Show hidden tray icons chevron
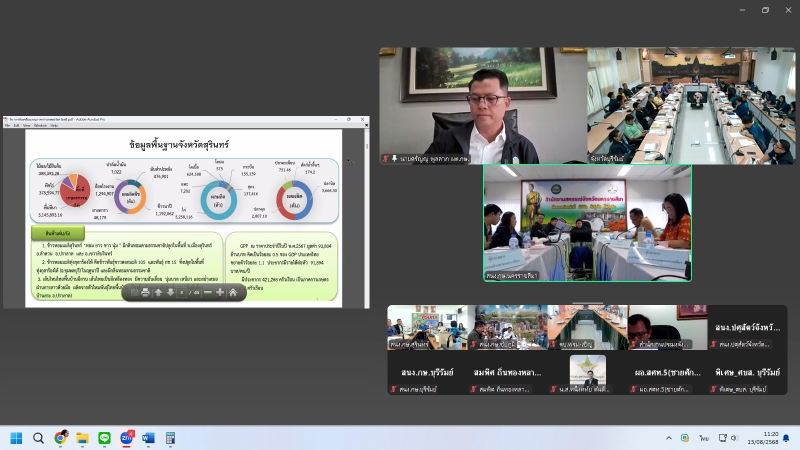Image resolution: width=800 pixels, height=450 pixels. tap(668, 438)
